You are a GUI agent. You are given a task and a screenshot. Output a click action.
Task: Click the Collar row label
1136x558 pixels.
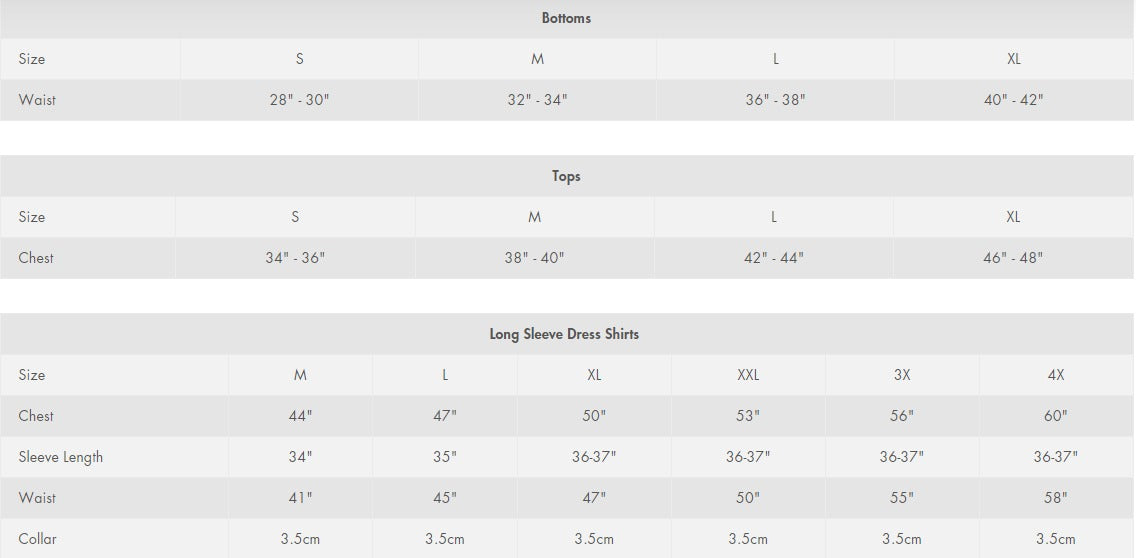[x=37, y=539]
